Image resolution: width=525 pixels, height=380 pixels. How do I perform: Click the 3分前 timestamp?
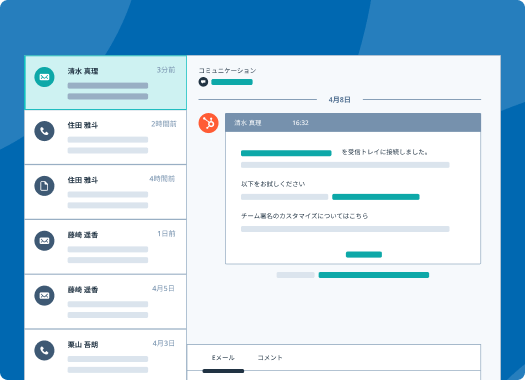[x=166, y=70]
